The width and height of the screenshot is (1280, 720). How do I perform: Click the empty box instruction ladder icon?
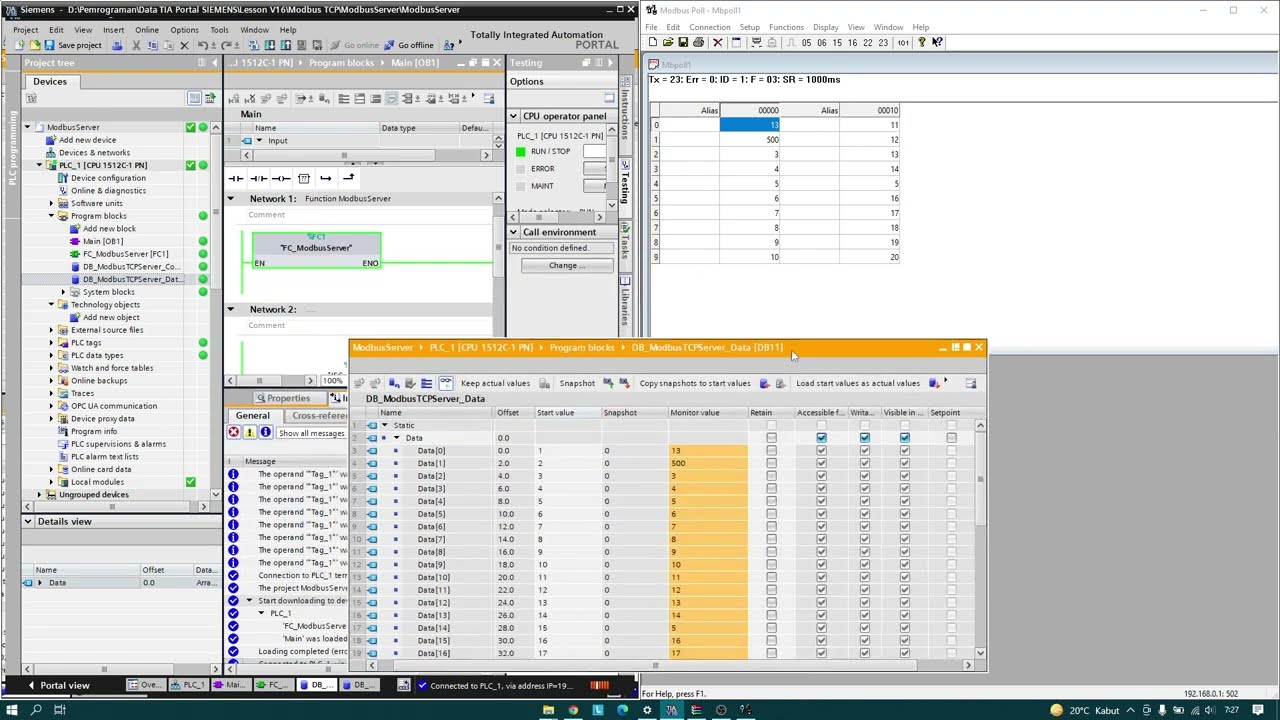pos(304,178)
